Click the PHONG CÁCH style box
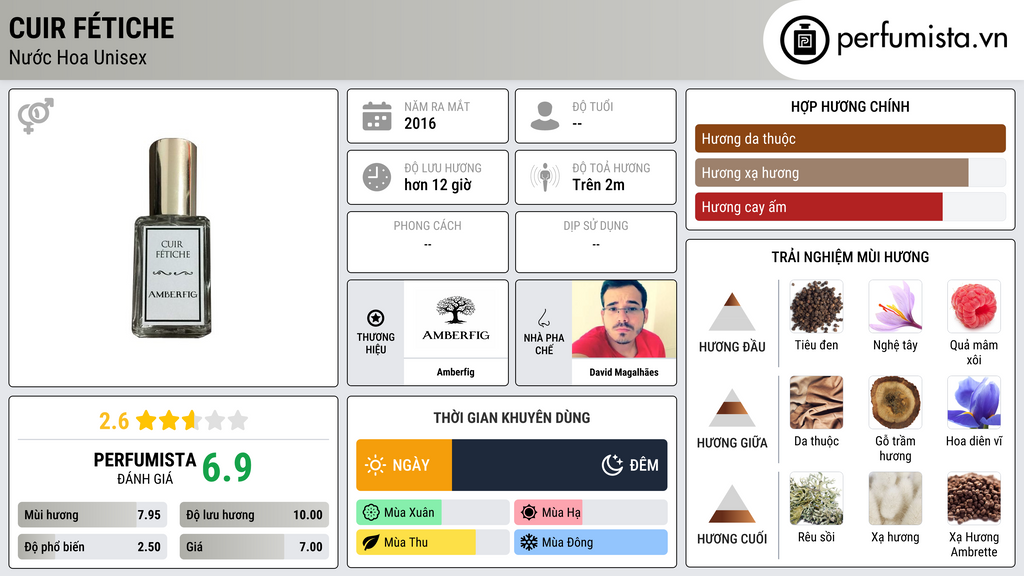Viewport: 1024px width, 576px height. point(428,242)
